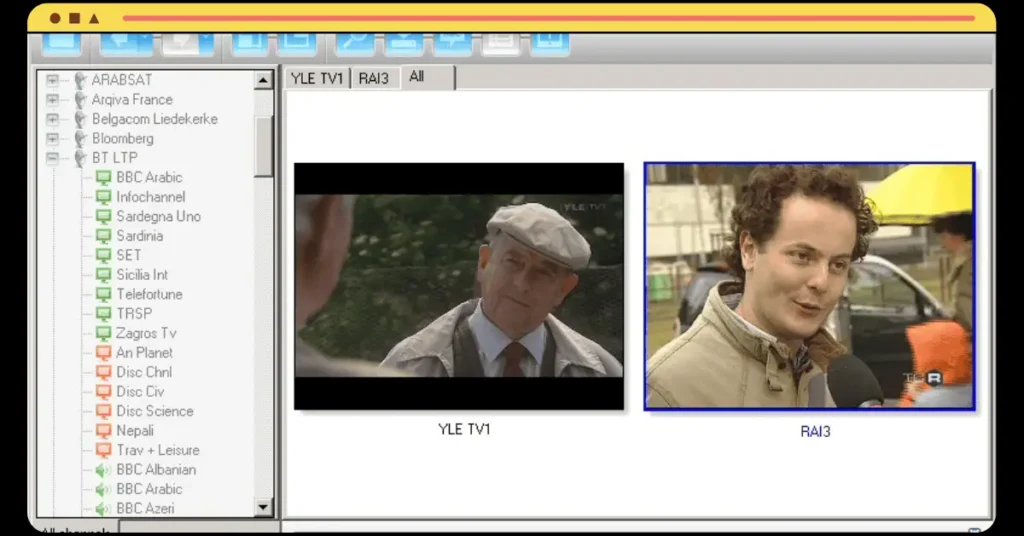This screenshot has height=536, width=1024.
Task: Select 'An Planet' channel name
Action: 144,353
